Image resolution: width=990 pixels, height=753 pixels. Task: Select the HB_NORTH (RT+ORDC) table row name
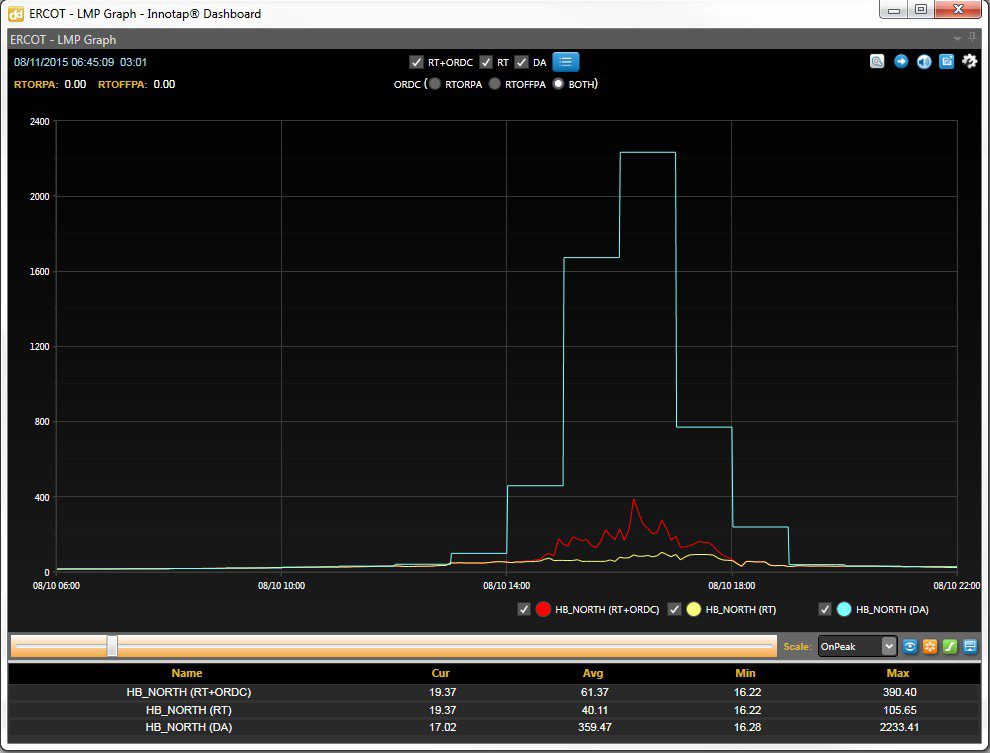pyautogui.click(x=189, y=692)
